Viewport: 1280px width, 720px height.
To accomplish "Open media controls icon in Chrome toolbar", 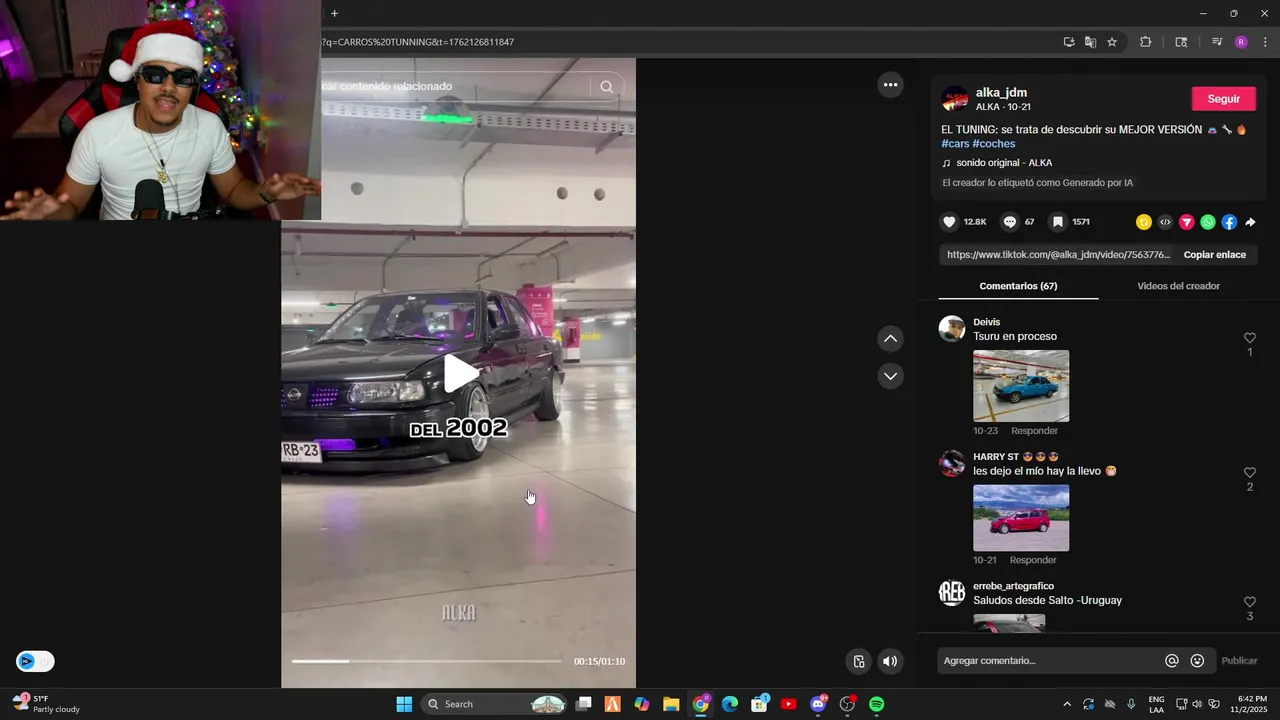I will pyautogui.click(x=1217, y=42).
